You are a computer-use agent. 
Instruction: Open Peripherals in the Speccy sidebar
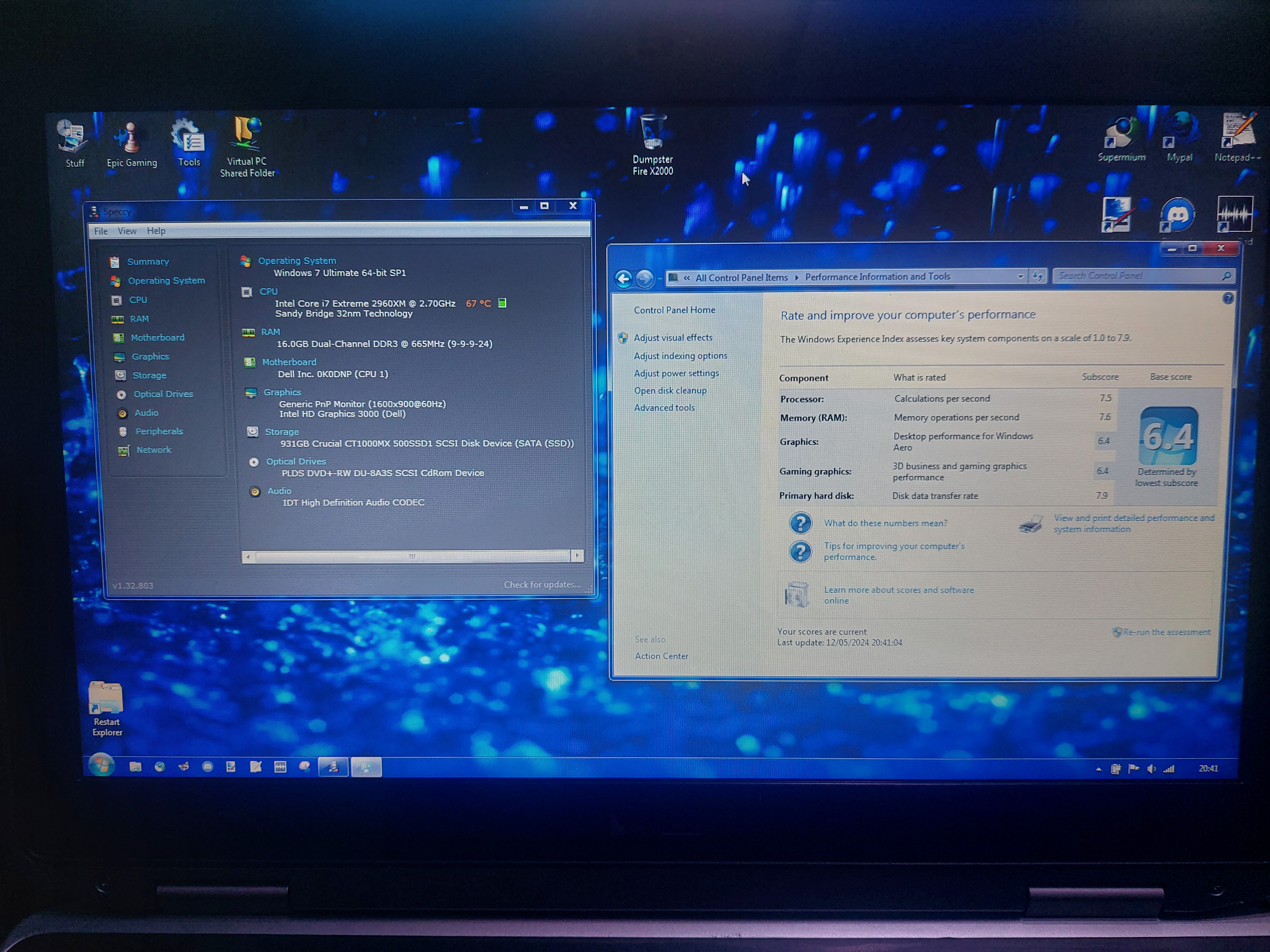pyautogui.click(x=159, y=431)
